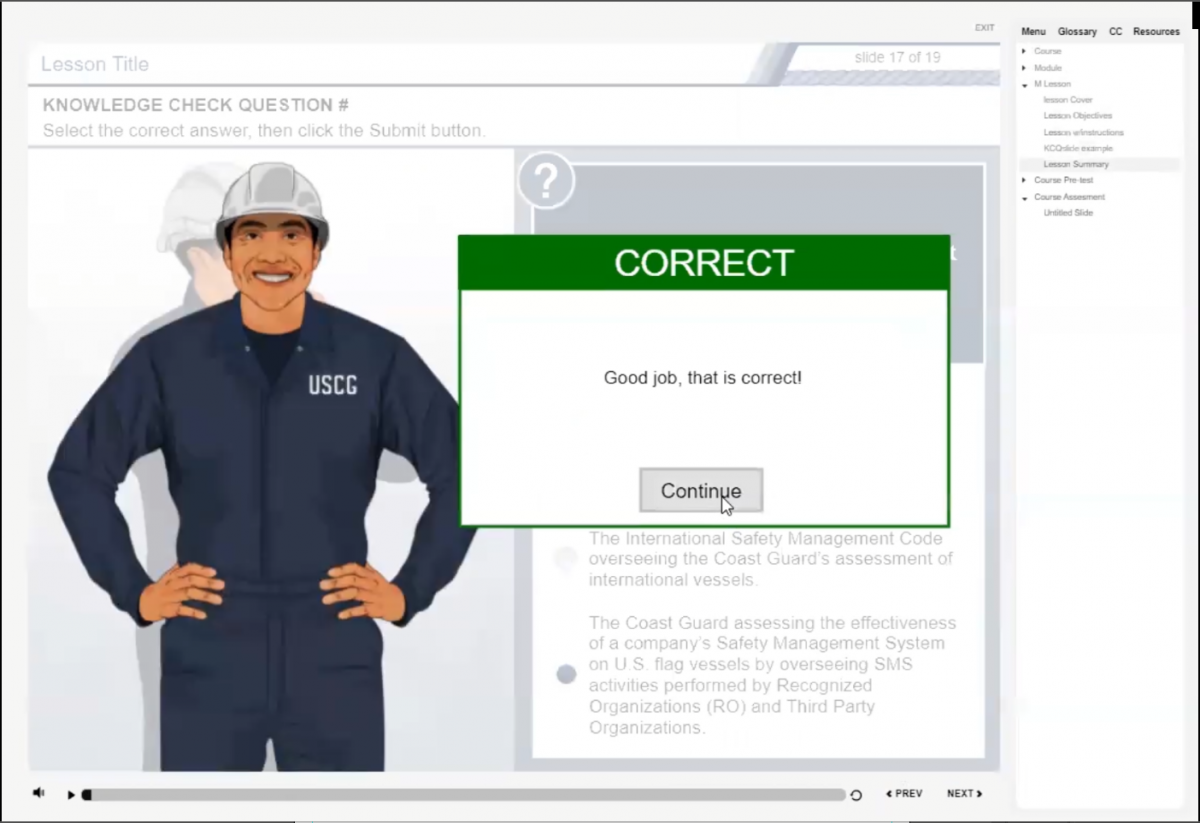Screen dimensions: 1200x823
Task: Click the replay circular arrow icon
Action: point(856,795)
